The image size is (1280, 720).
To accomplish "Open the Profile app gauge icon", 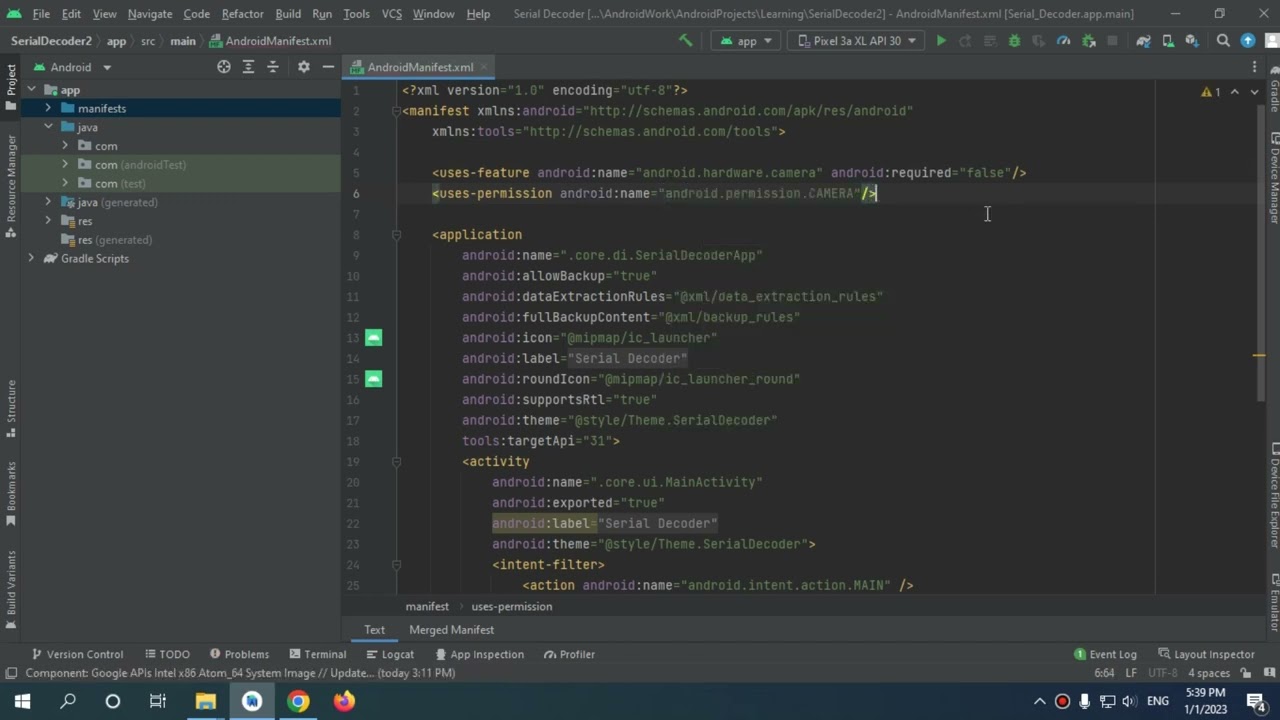I will [x=1063, y=41].
